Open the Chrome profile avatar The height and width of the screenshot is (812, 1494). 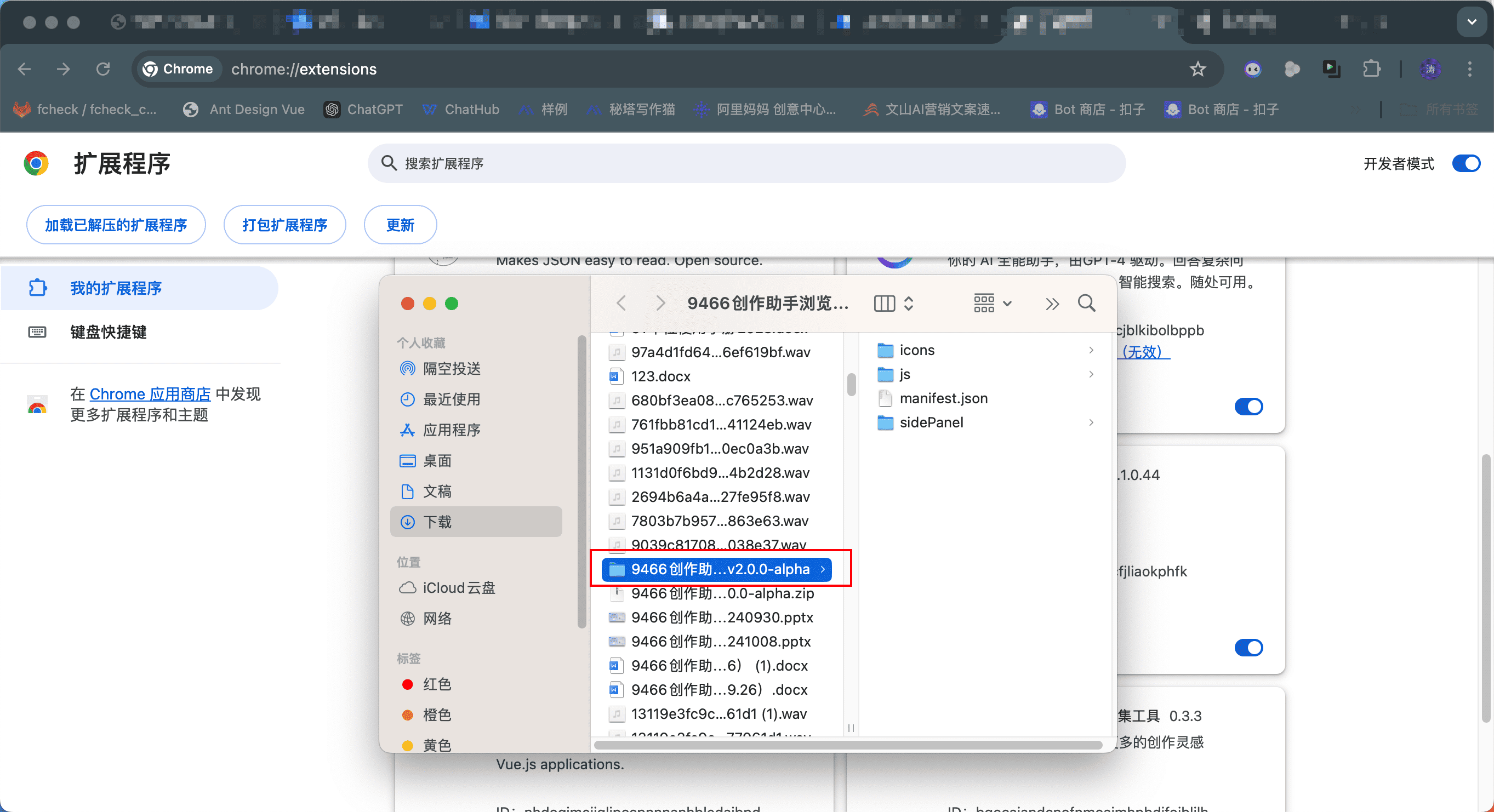[x=1430, y=69]
